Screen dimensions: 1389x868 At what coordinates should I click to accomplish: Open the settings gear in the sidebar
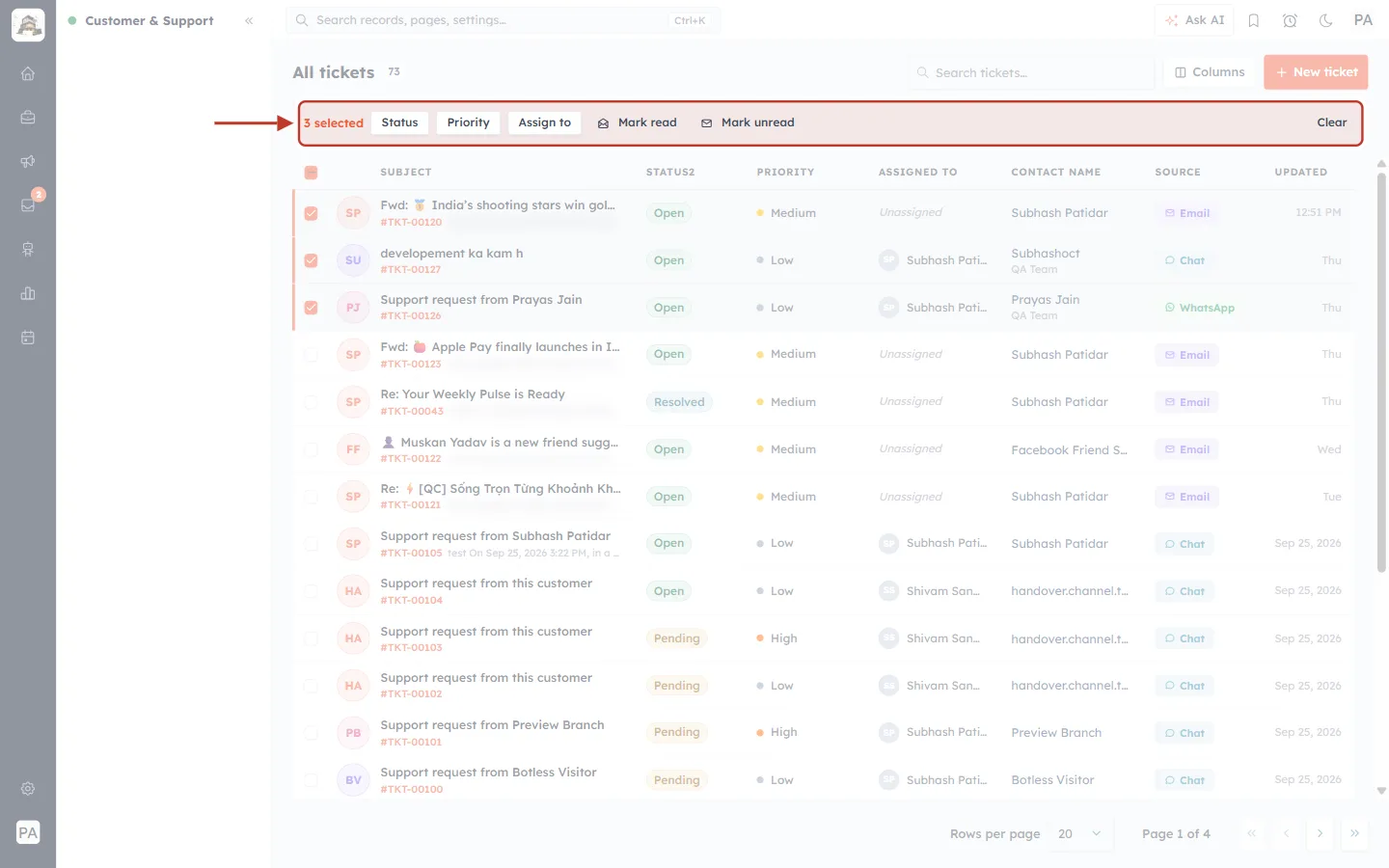28,789
